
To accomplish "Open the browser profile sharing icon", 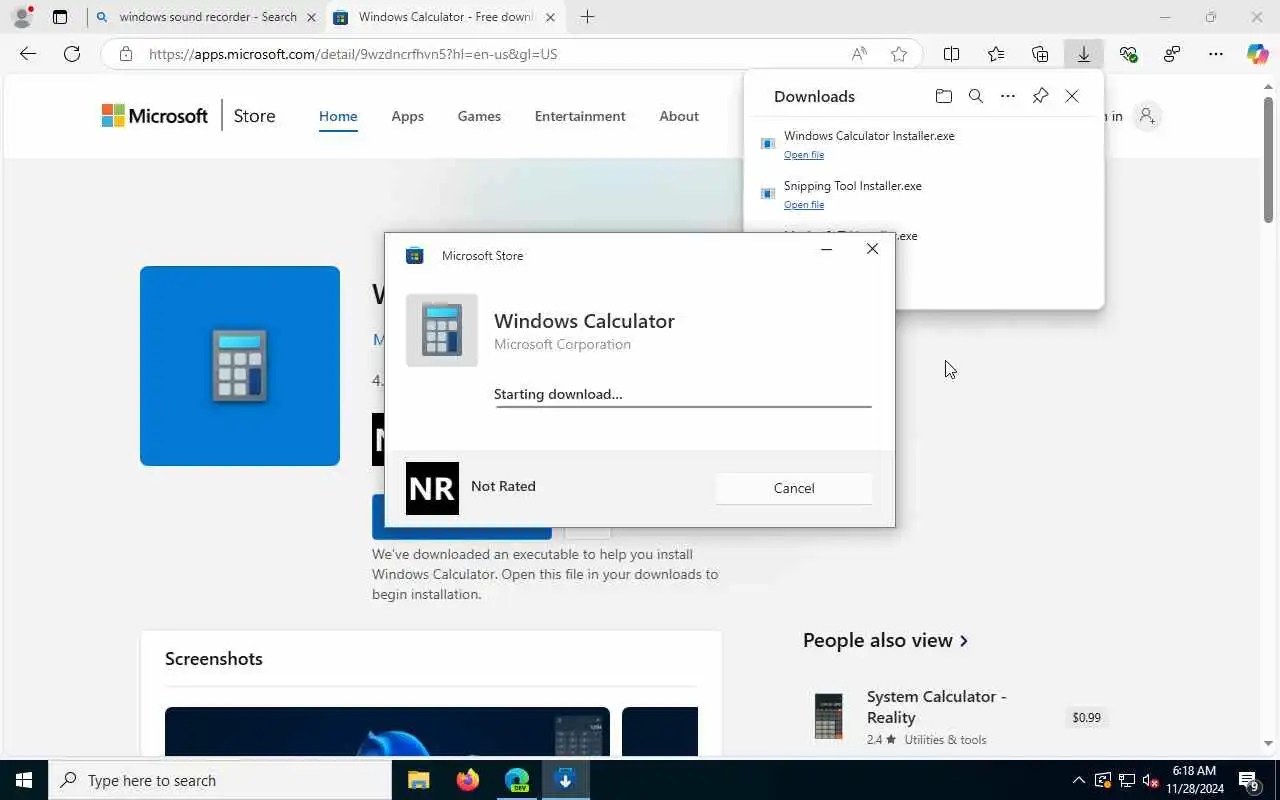I will coord(1172,54).
